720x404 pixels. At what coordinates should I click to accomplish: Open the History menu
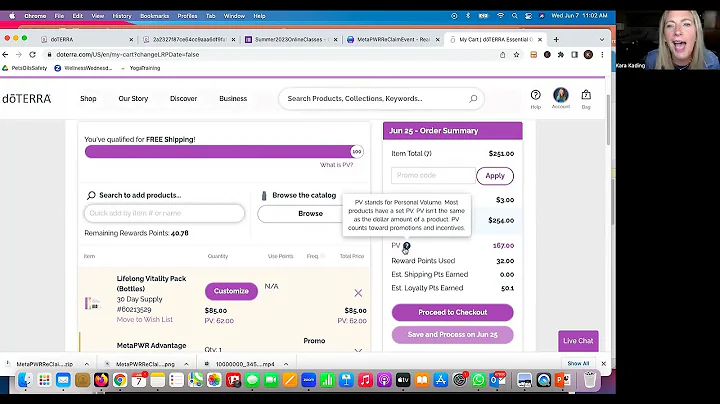122,16
